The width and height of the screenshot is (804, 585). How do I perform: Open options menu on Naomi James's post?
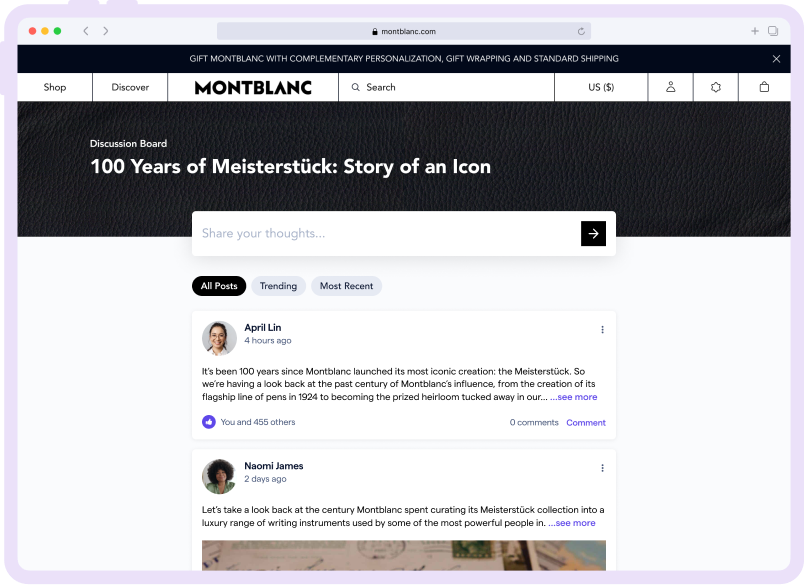(x=602, y=468)
